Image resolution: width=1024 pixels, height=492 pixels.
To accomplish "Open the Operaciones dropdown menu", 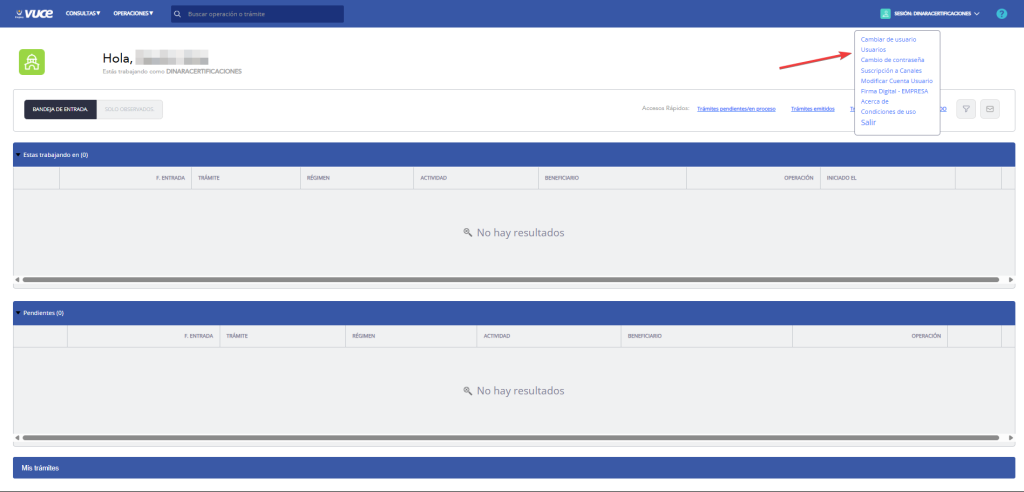I will pos(134,14).
